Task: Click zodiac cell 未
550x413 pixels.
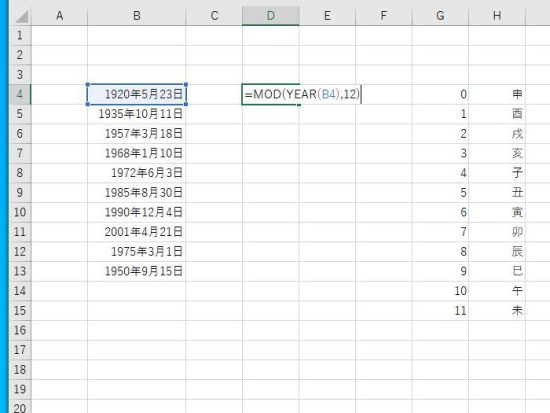Action: 497,310
